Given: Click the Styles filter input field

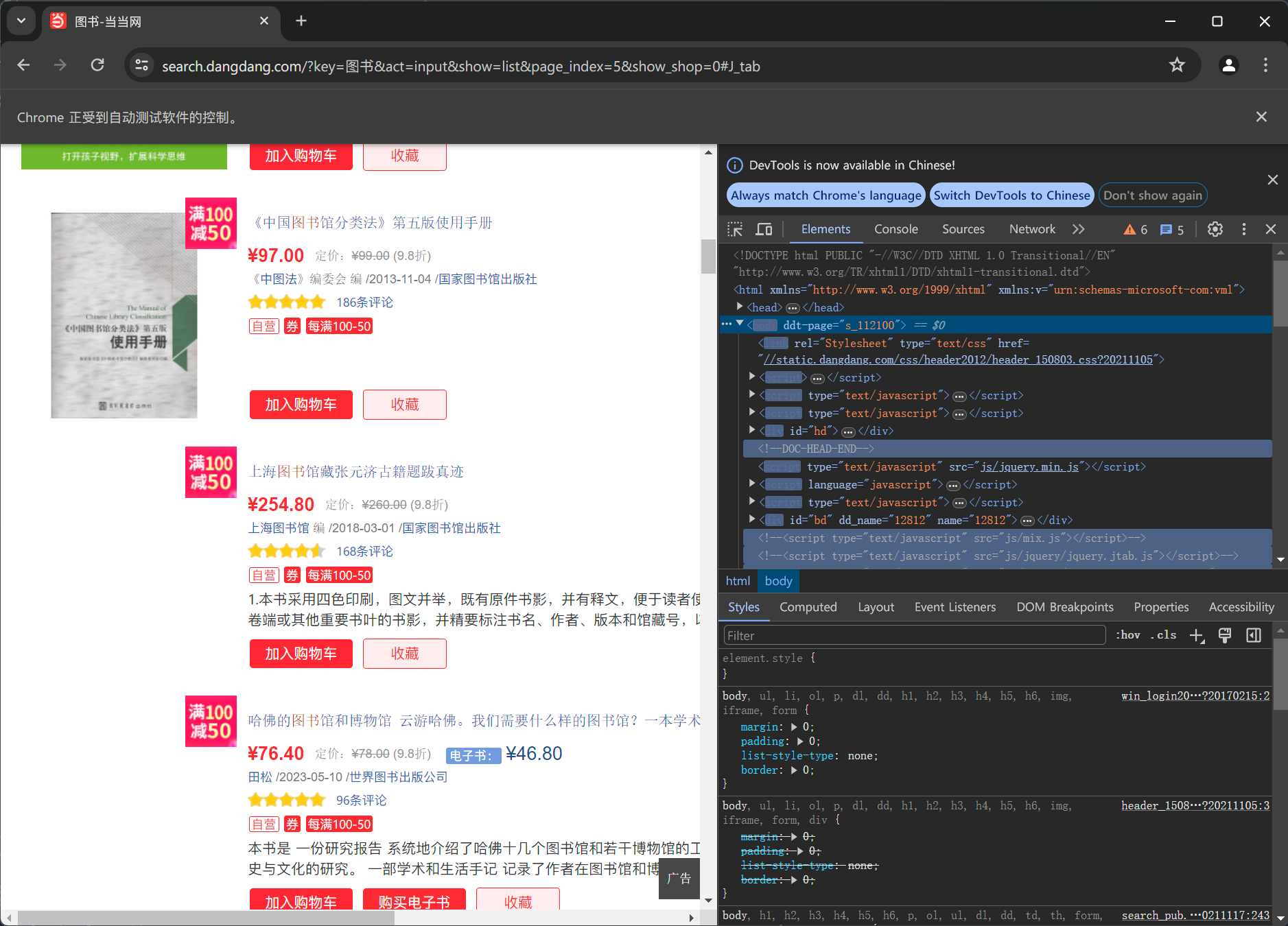Looking at the screenshot, I should (x=915, y=636).
